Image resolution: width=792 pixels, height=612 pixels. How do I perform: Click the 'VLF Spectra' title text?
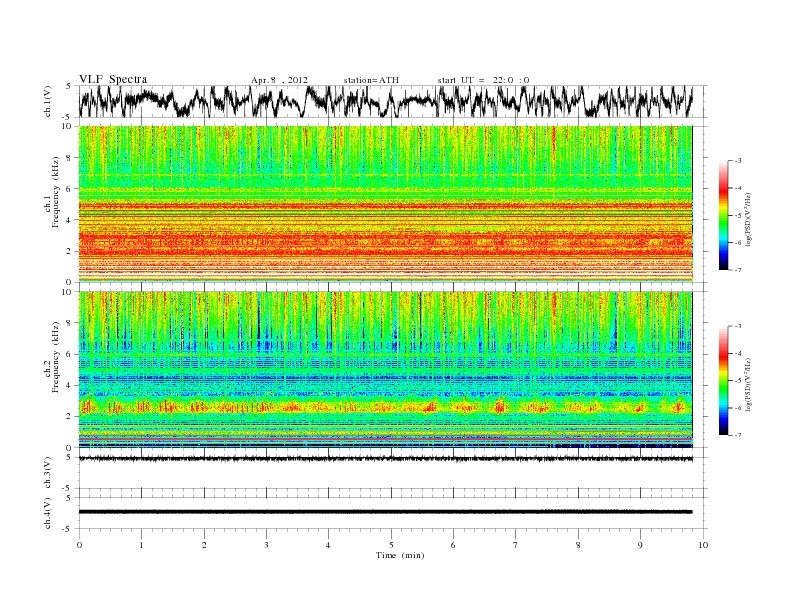click(113, 79)
